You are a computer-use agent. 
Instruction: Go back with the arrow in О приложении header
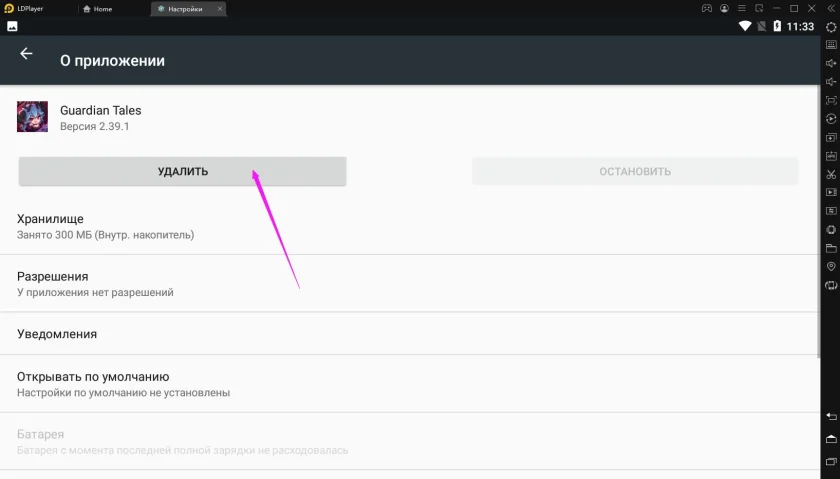(26, 54)
